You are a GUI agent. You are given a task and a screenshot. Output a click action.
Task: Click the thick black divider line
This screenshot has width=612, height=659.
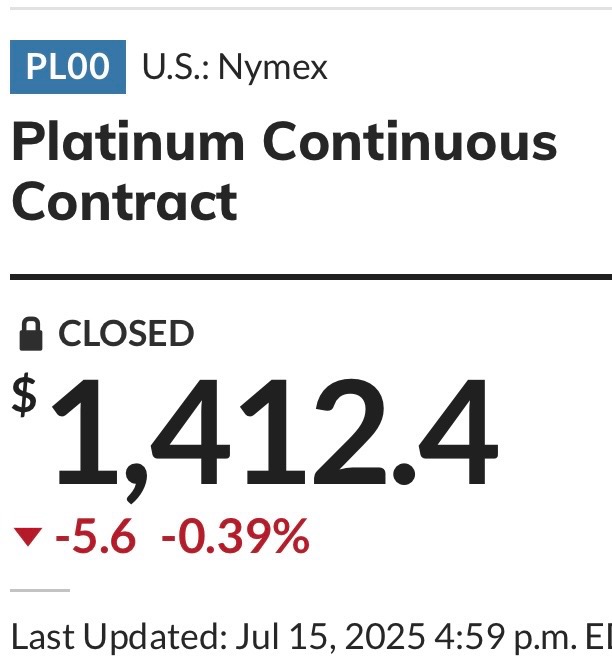[x=311, y=277]
